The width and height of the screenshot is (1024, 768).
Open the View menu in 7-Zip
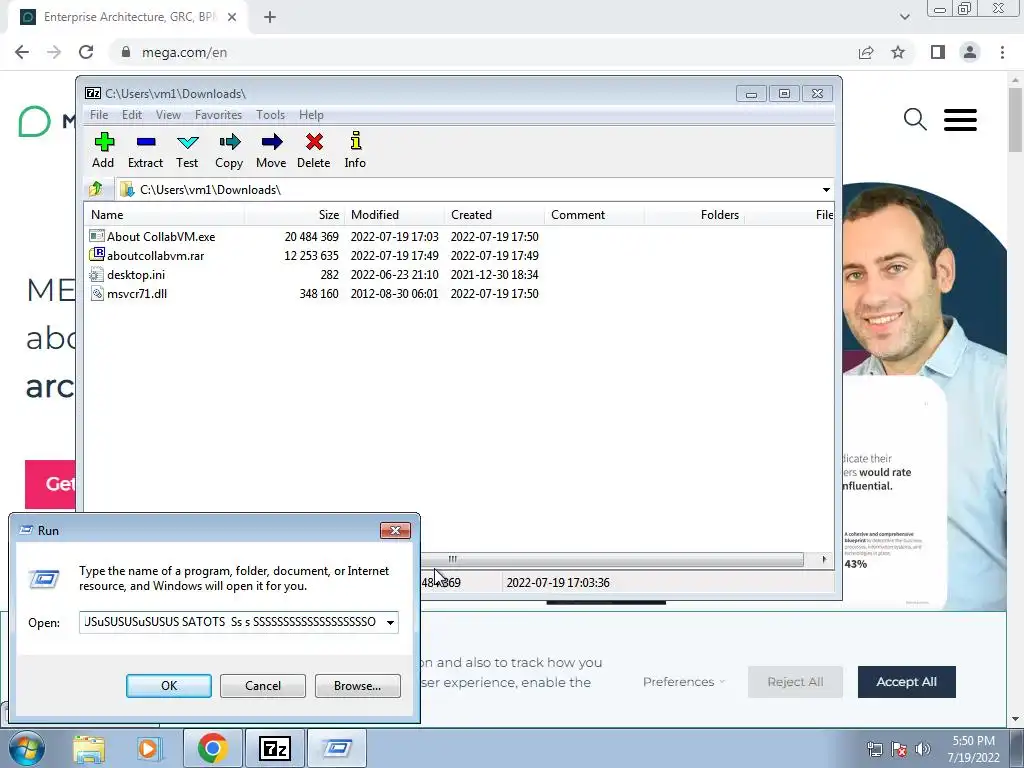pos(168,114)
